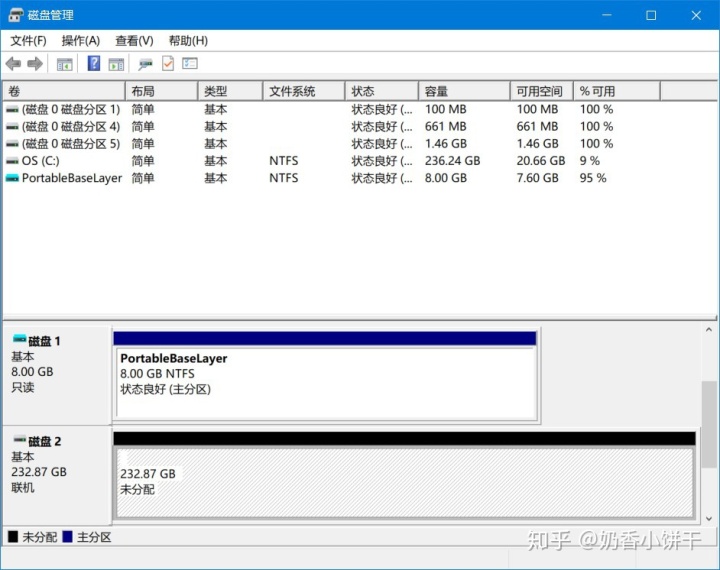Sort by the % 可用 column header
Viewport: 720px width, 570px height.
click(x=617, y=91)
